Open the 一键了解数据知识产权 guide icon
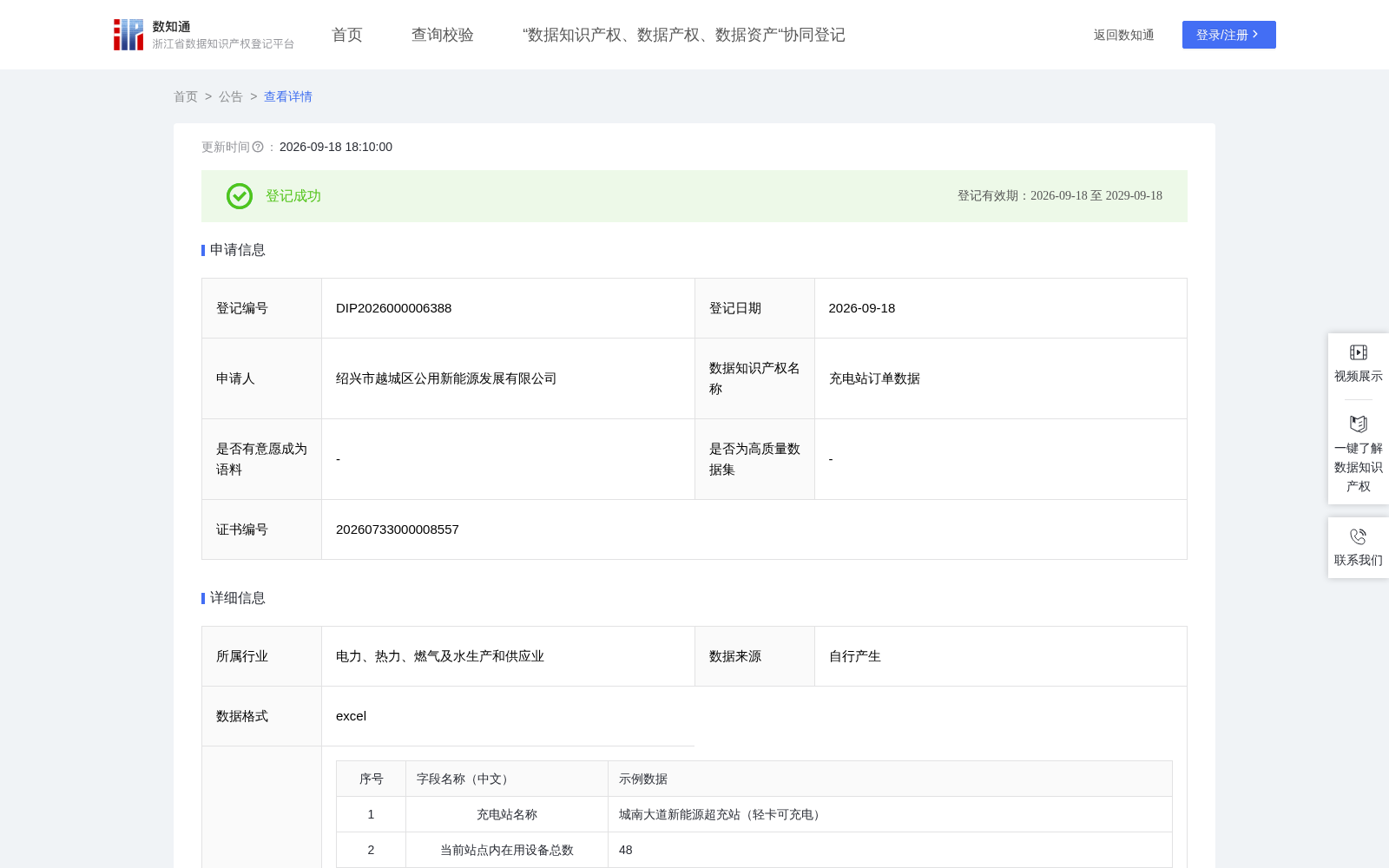Viewport: 1389px width, 868px height. point(1359,424)
